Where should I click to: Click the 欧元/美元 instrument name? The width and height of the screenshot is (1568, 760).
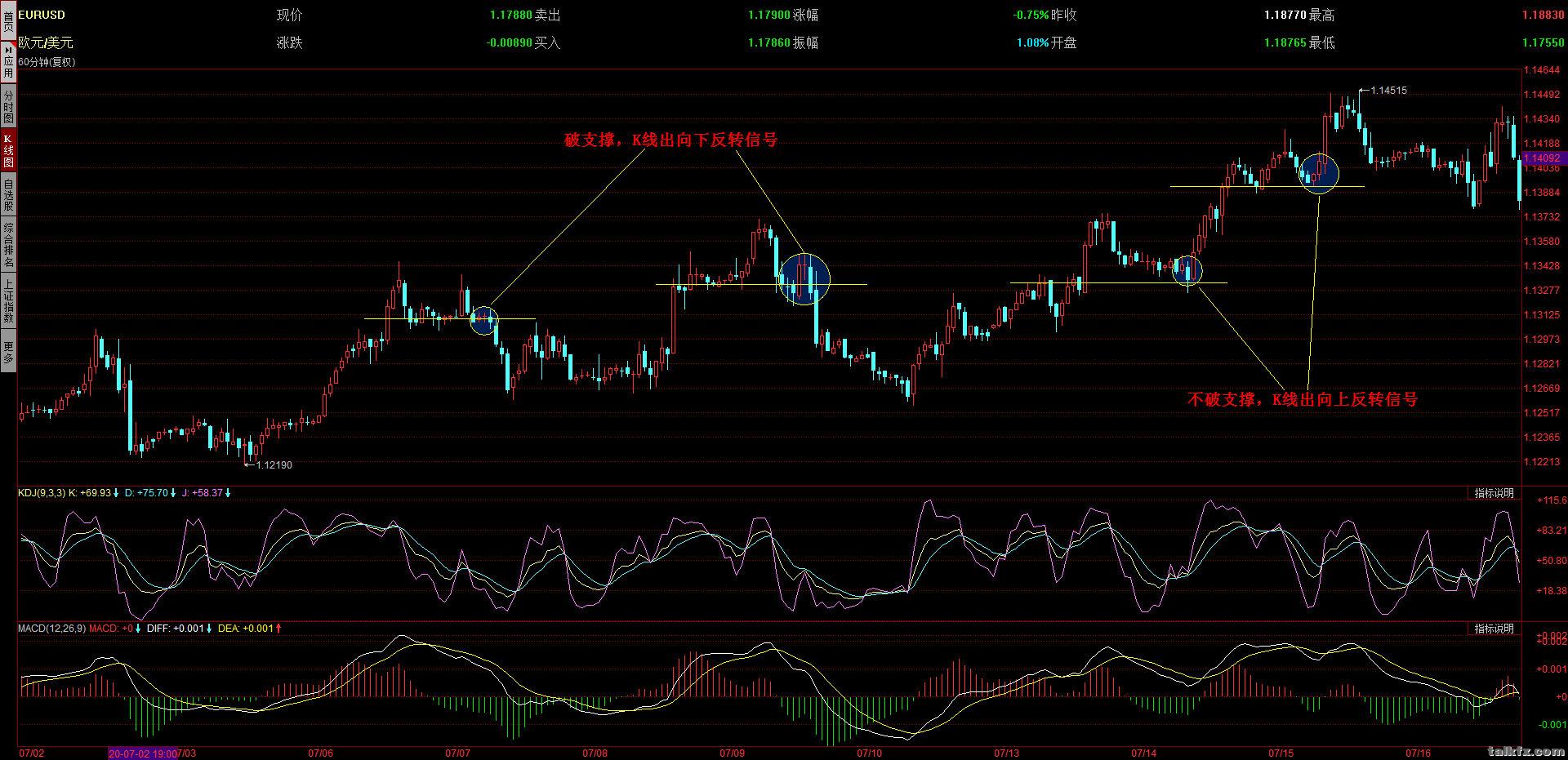(45, 42)
